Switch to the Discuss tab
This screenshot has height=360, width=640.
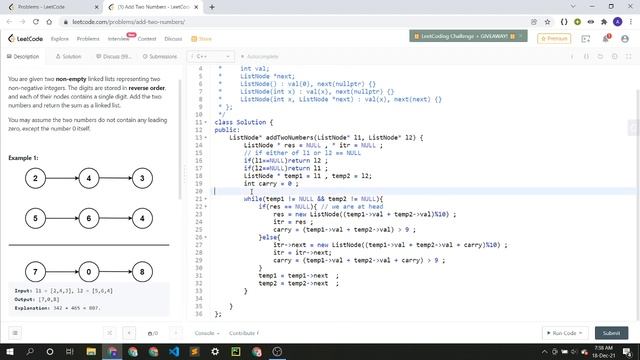114,56
